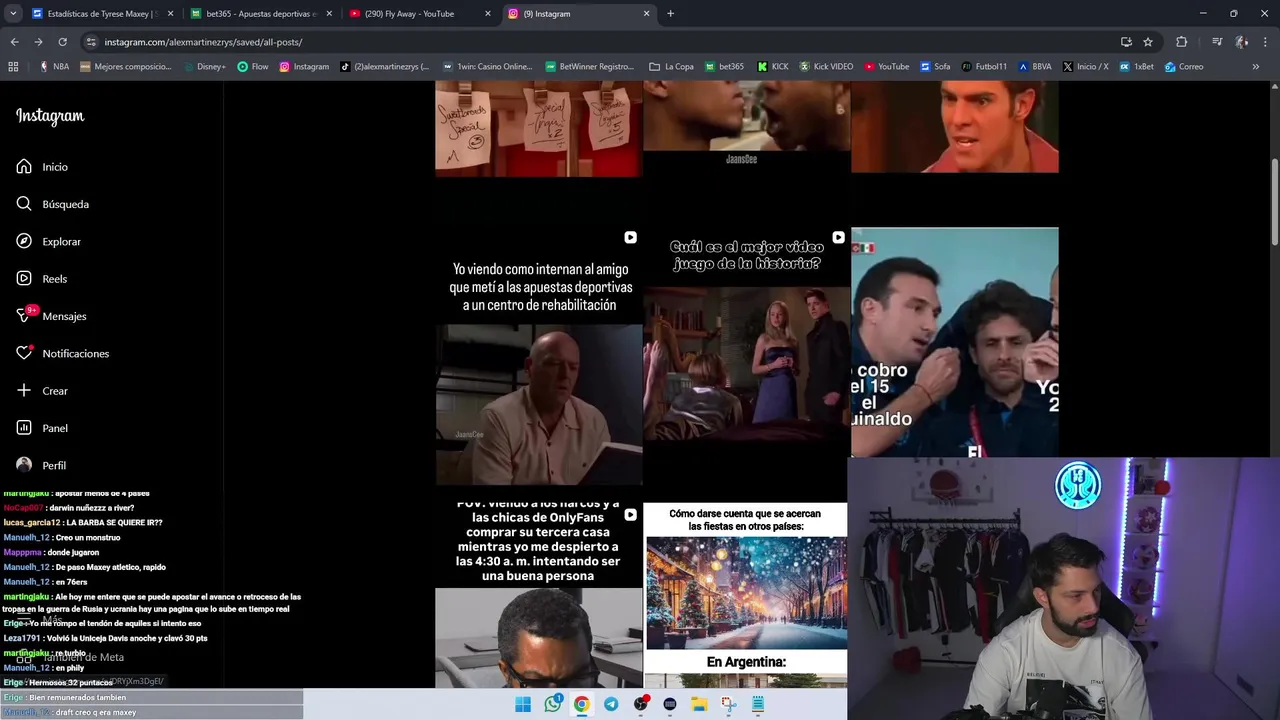Open Notificaciones heart icon
Viewport: 1280px width, 720px height.
(24, 353)
